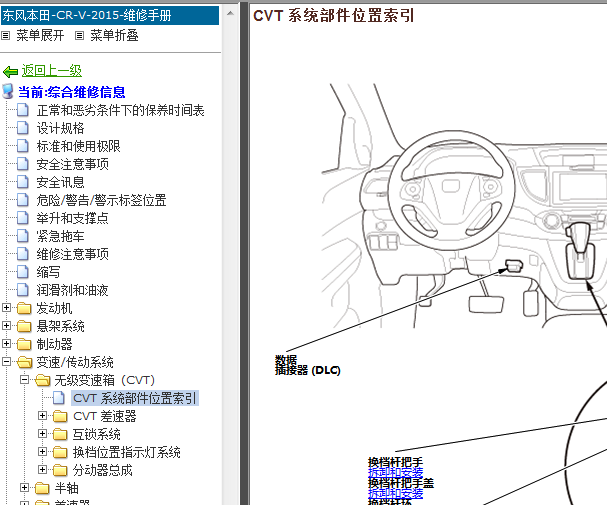Click the 换档位置指示灯系统 folder icon

coord(60,452)
